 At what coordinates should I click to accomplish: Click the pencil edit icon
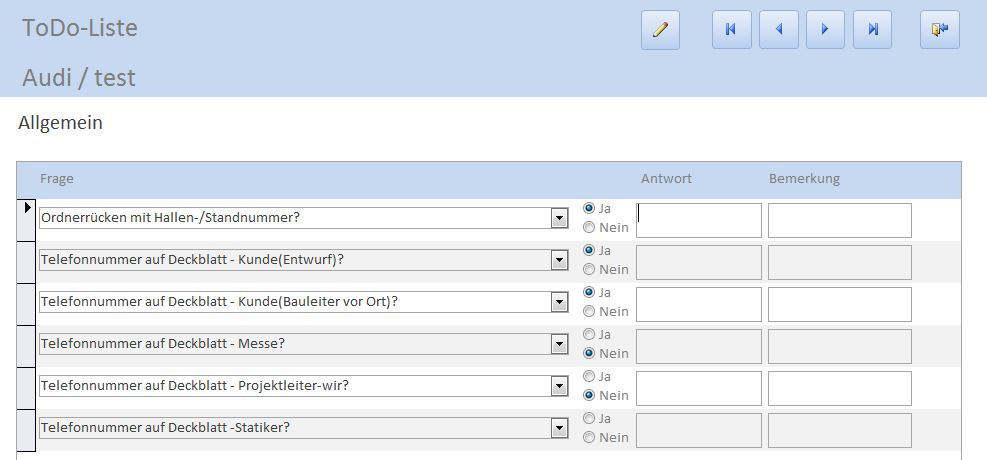pyautogui.click(x=660, y=30)
